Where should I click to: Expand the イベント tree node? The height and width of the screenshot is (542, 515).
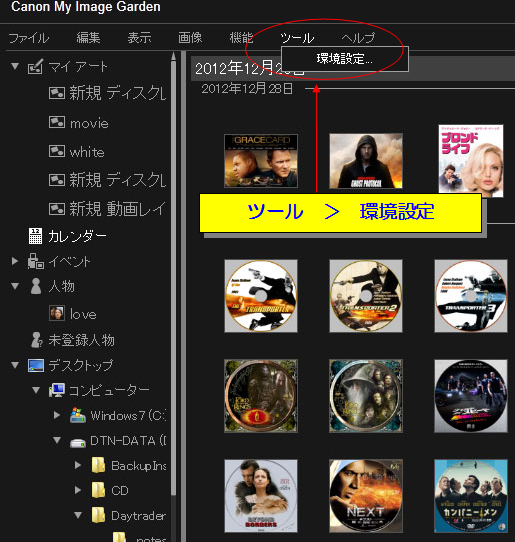pos(15,261)
